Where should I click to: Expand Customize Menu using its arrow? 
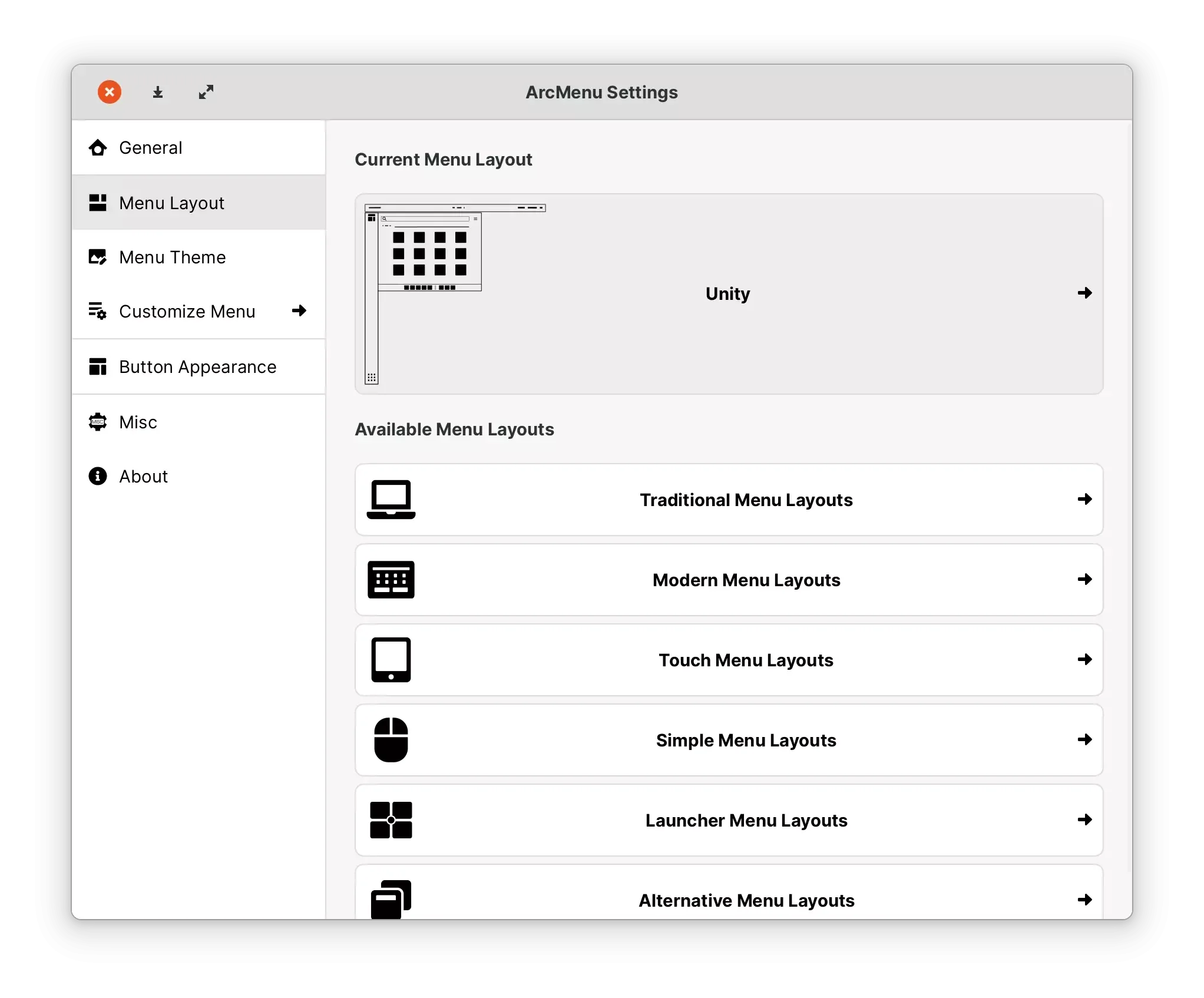coord(299,310)
